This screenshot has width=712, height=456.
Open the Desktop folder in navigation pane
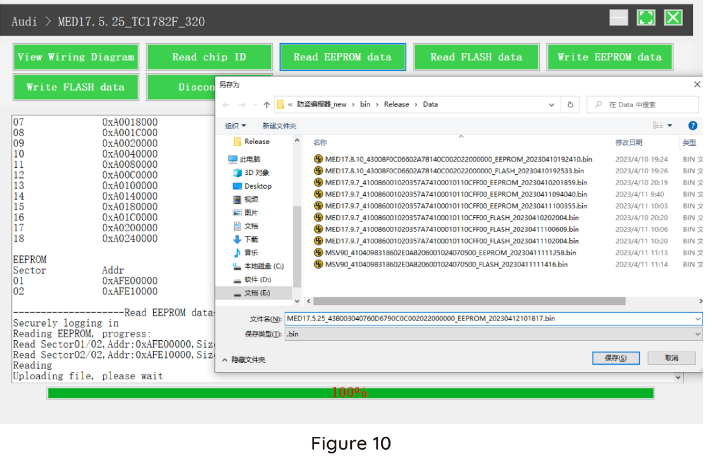click(x=257, y=186)
